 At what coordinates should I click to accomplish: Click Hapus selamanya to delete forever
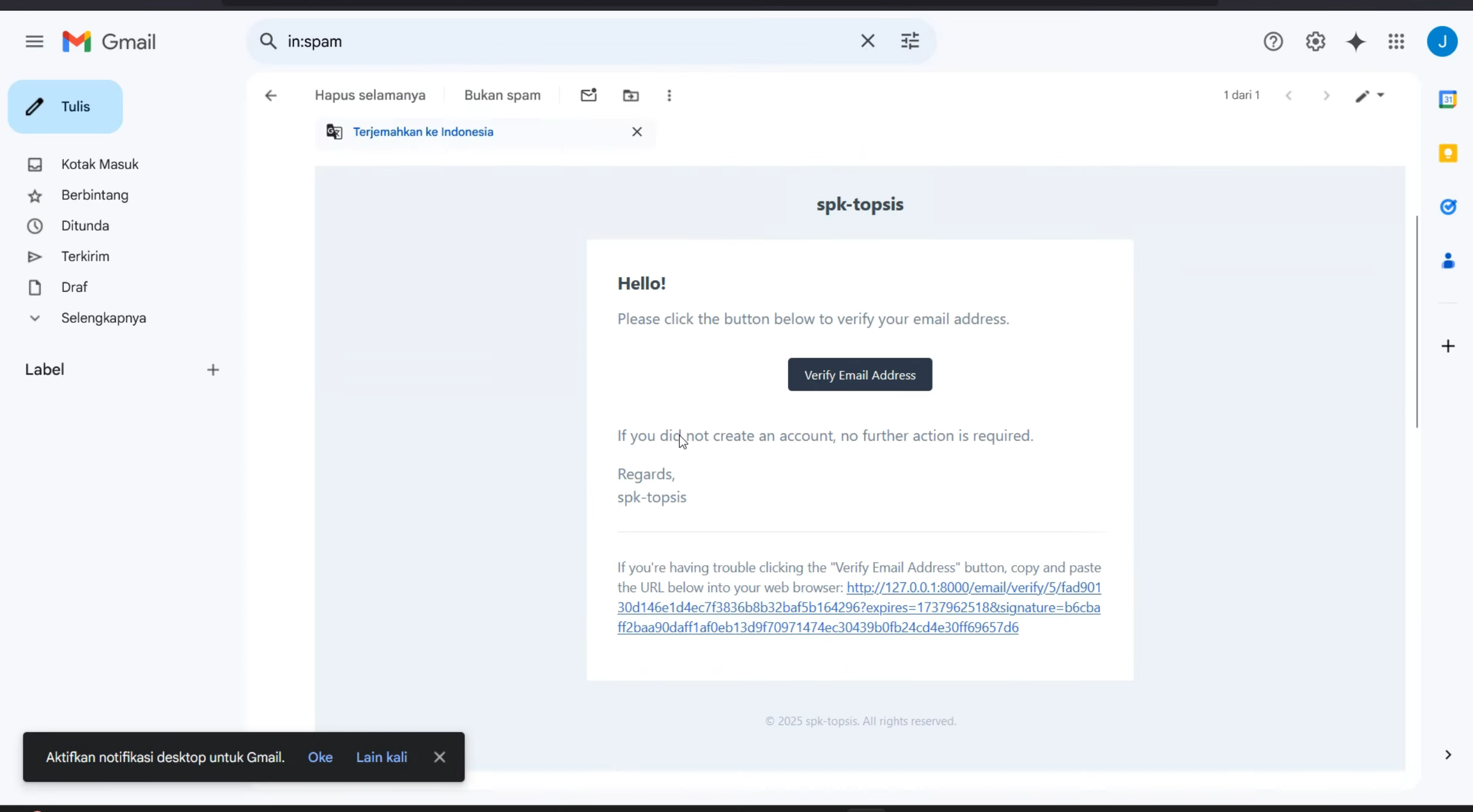[370, 96]
